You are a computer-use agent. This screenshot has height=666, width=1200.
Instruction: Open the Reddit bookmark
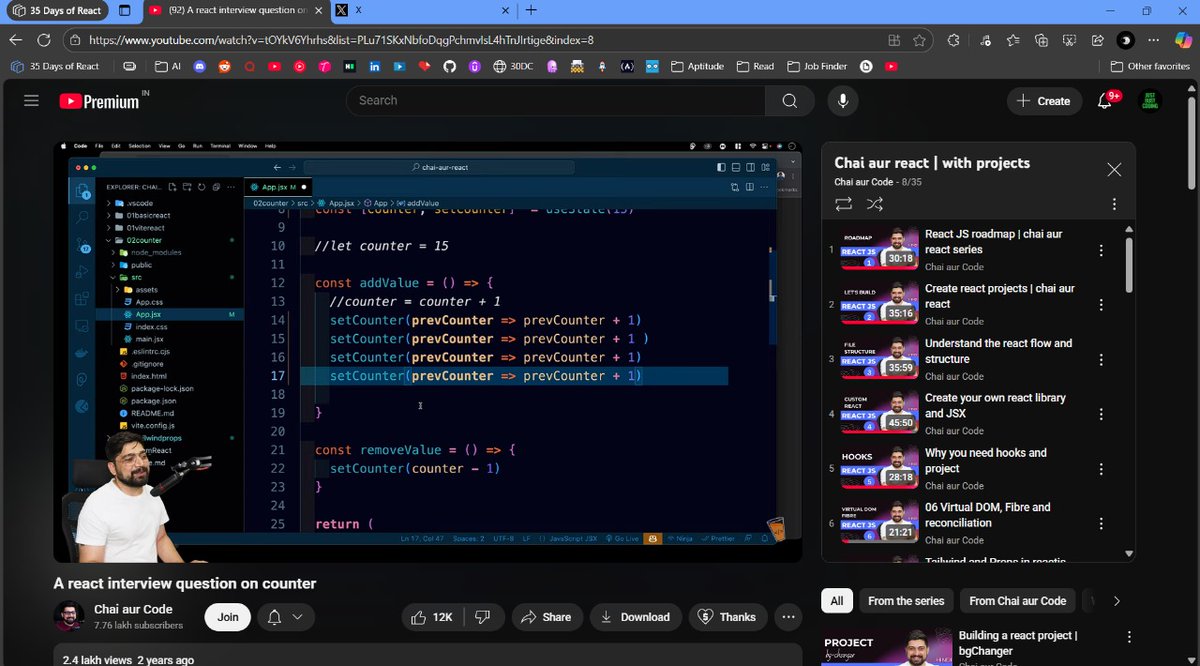click(x=224, y=66)
